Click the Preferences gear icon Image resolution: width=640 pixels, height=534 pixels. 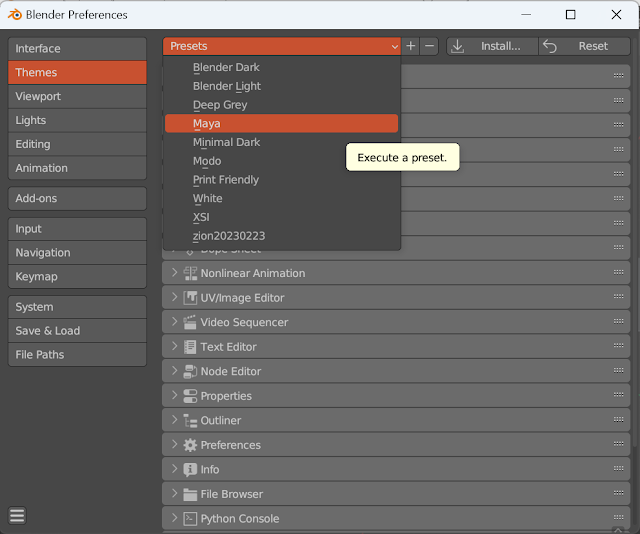tap(190, 445)
